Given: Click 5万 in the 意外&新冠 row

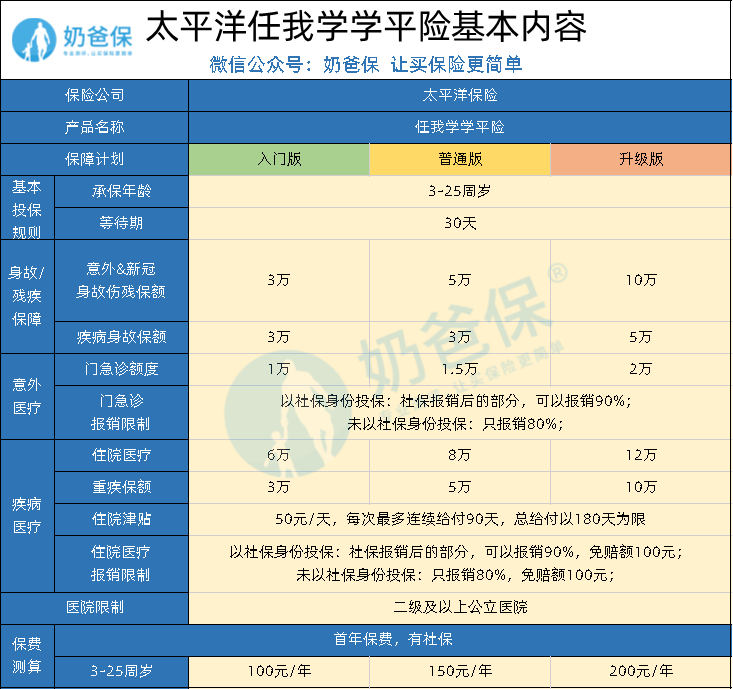Looking at the screenshot, I should [x=460, y=280].
